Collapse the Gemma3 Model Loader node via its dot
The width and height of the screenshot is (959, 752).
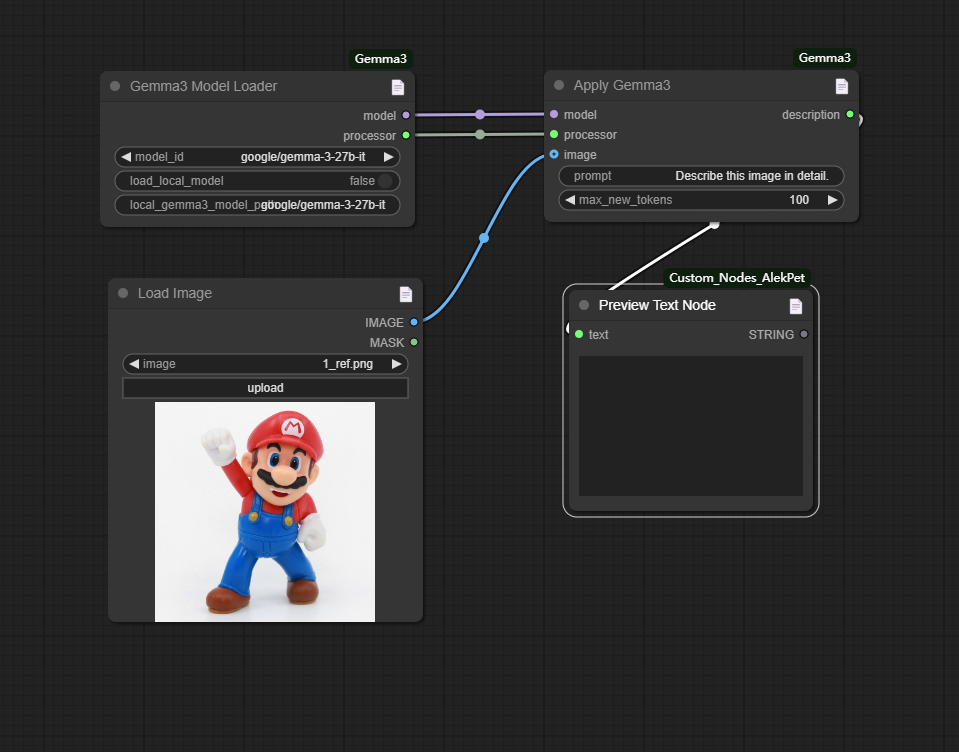click(x=115, y=86)
